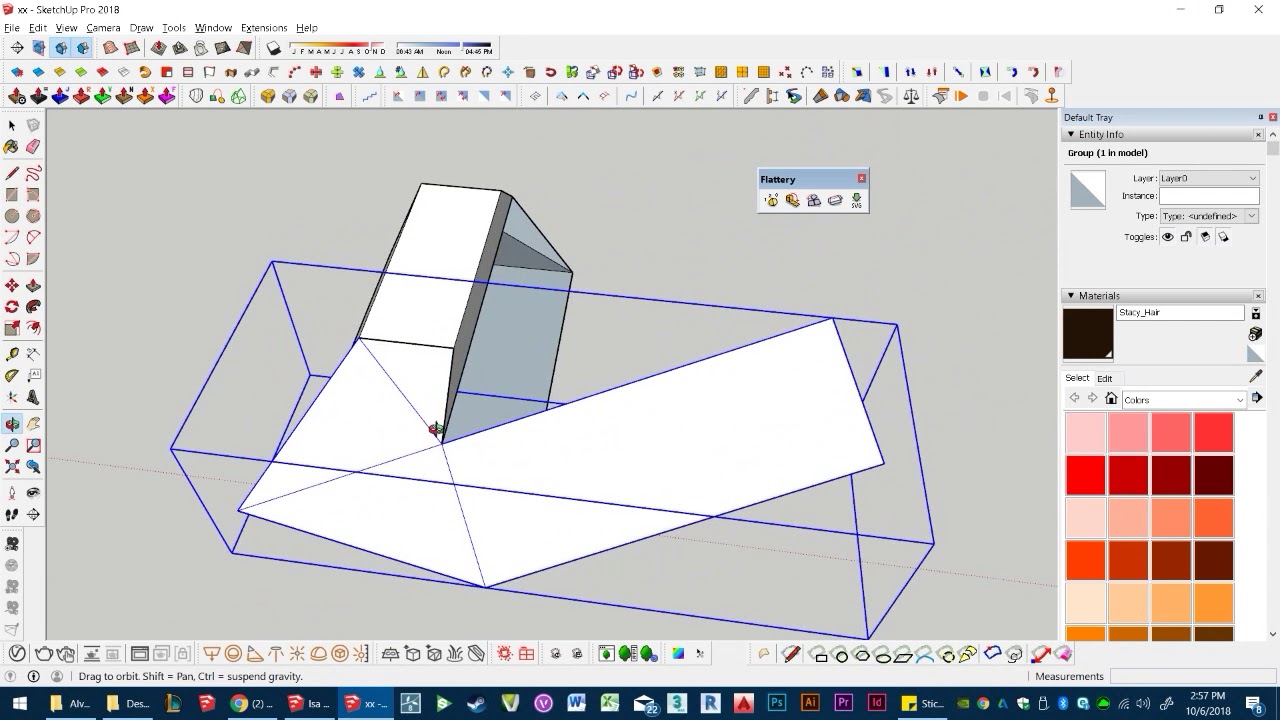Select the Pan hand tool
This screenshot has width=1280, height=720.
point(33,424)
